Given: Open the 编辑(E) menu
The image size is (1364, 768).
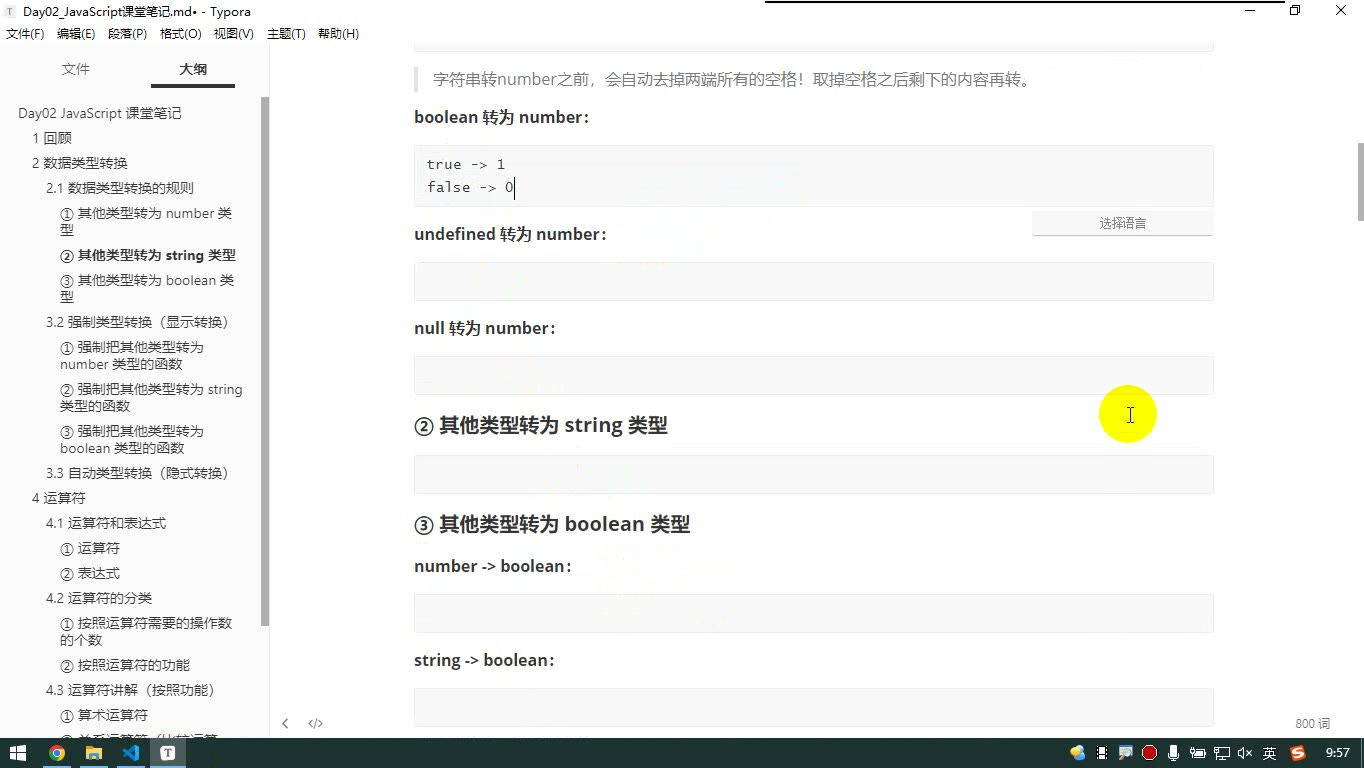Looking at the screenshot, I should click(76, 34).
